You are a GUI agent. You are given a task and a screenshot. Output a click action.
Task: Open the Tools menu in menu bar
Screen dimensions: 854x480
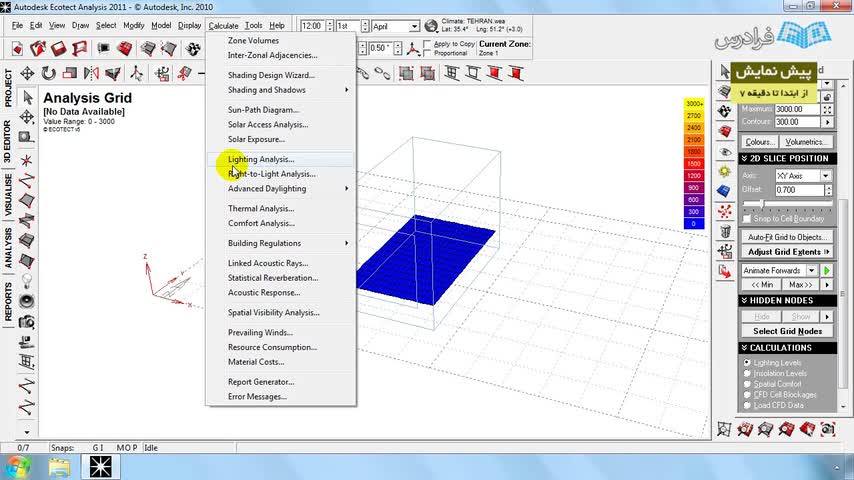(253, 26)
